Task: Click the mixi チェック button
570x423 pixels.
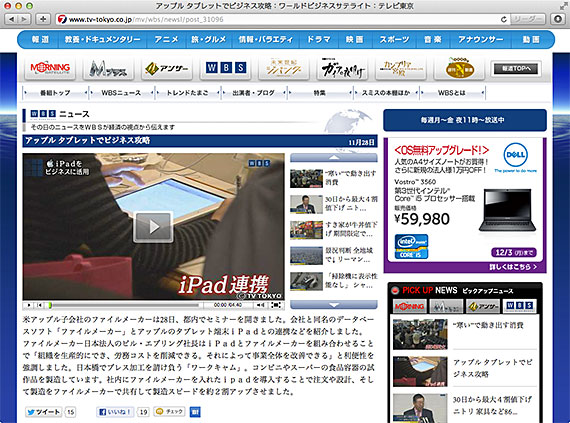Action: pos(169,411)
